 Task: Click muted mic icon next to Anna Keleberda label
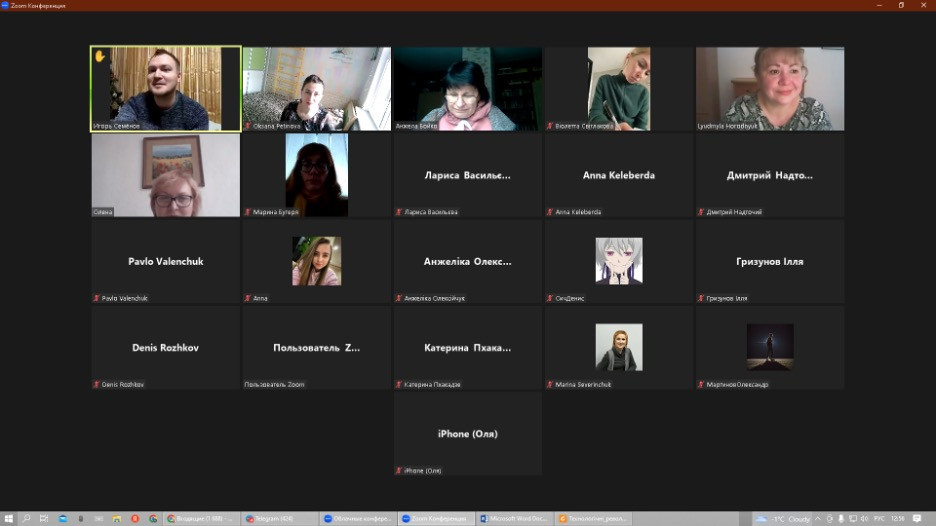550,212
